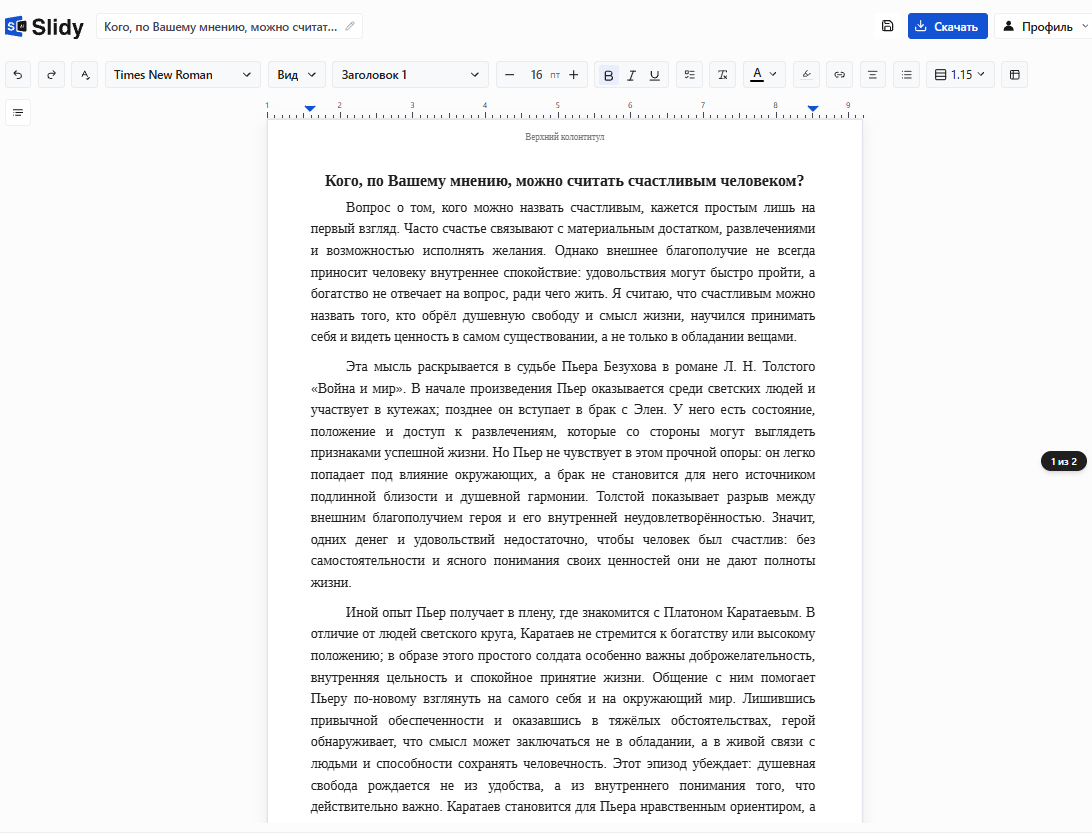1092x833 pixels.
Task: Click the font size field showing 16
Action: 536,75
